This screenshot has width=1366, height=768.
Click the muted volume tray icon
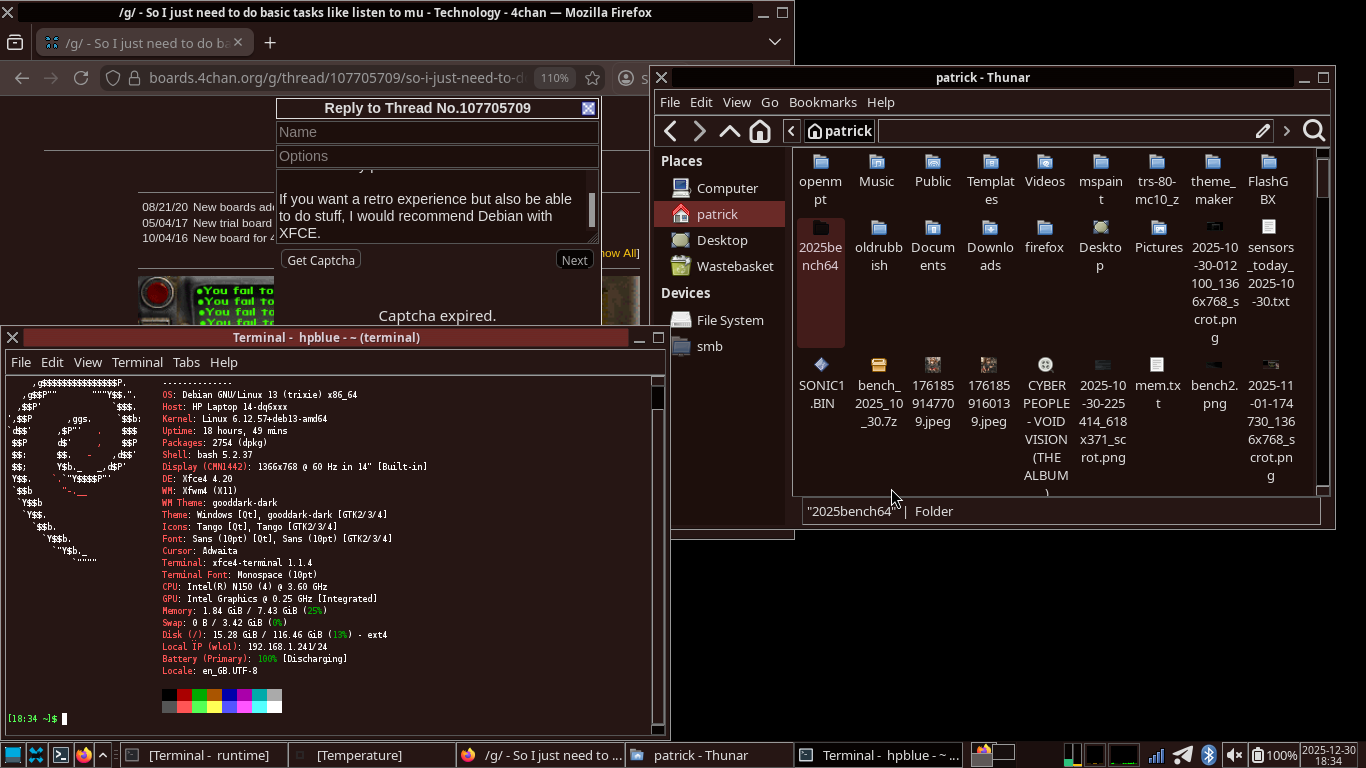(1234, 755)
